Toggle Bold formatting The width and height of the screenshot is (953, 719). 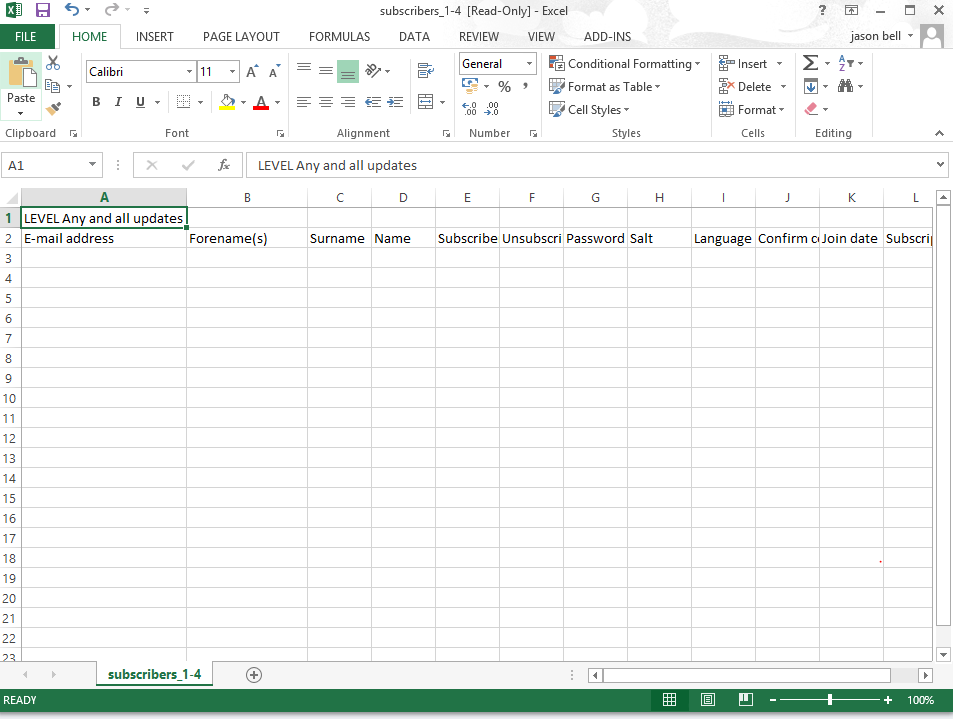coord(96,101)
